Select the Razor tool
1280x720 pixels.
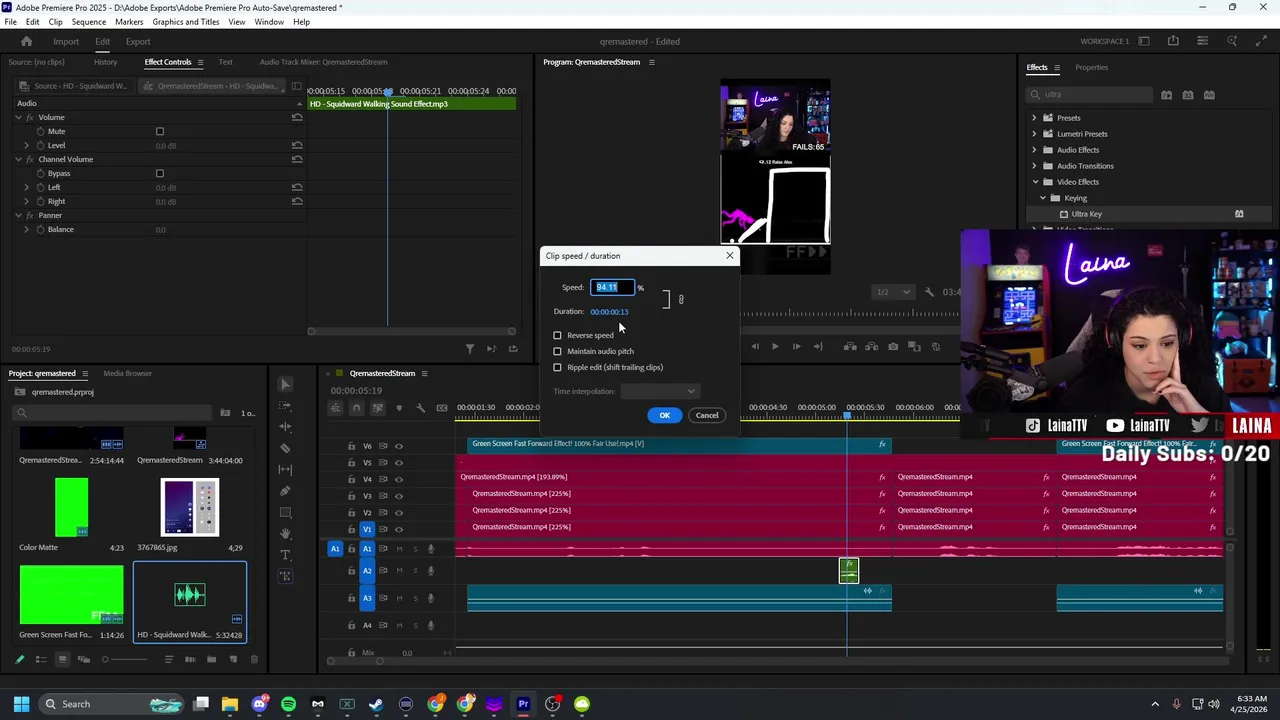tap(286, 448)
